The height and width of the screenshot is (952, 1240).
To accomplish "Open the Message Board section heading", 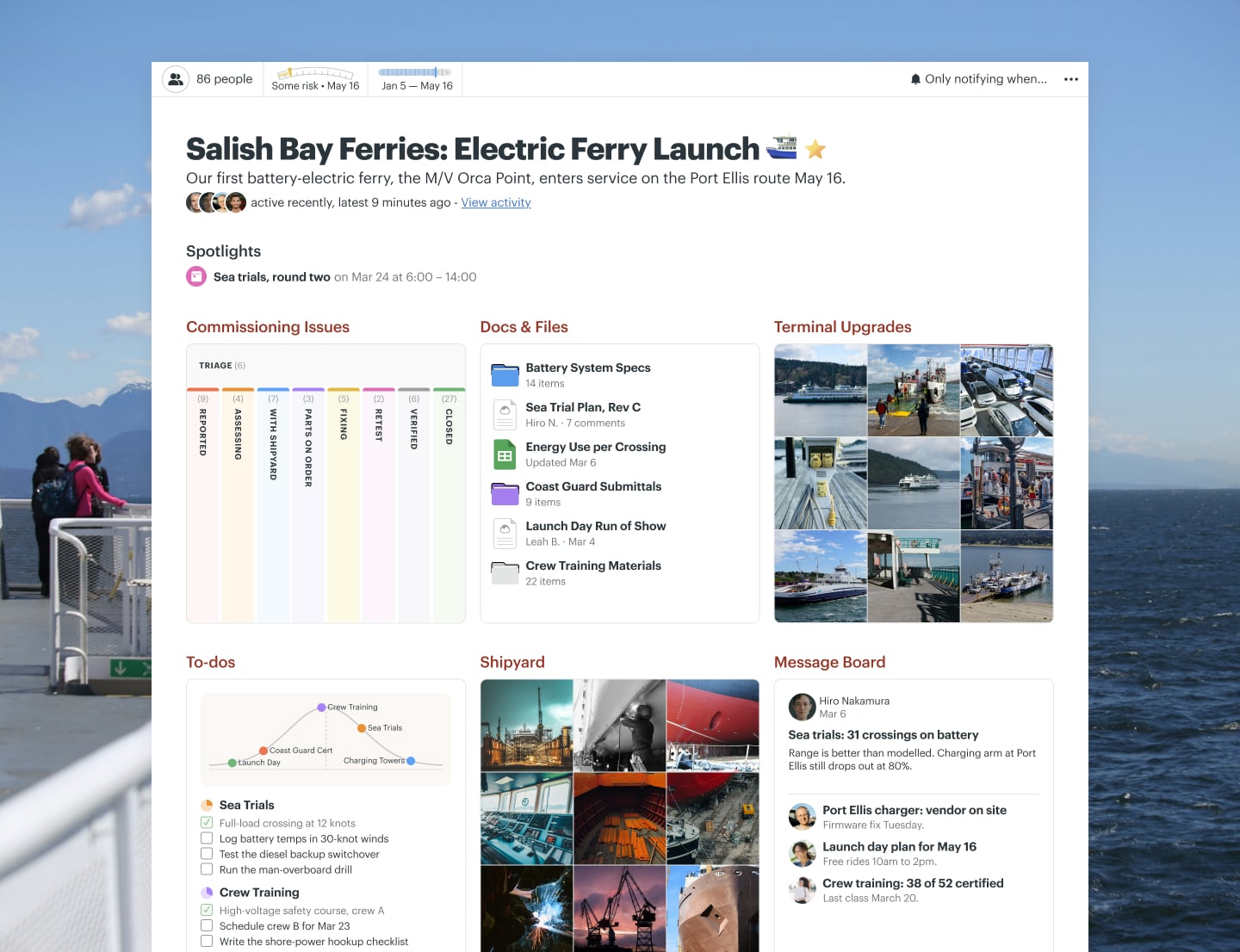I will point(829,662).
